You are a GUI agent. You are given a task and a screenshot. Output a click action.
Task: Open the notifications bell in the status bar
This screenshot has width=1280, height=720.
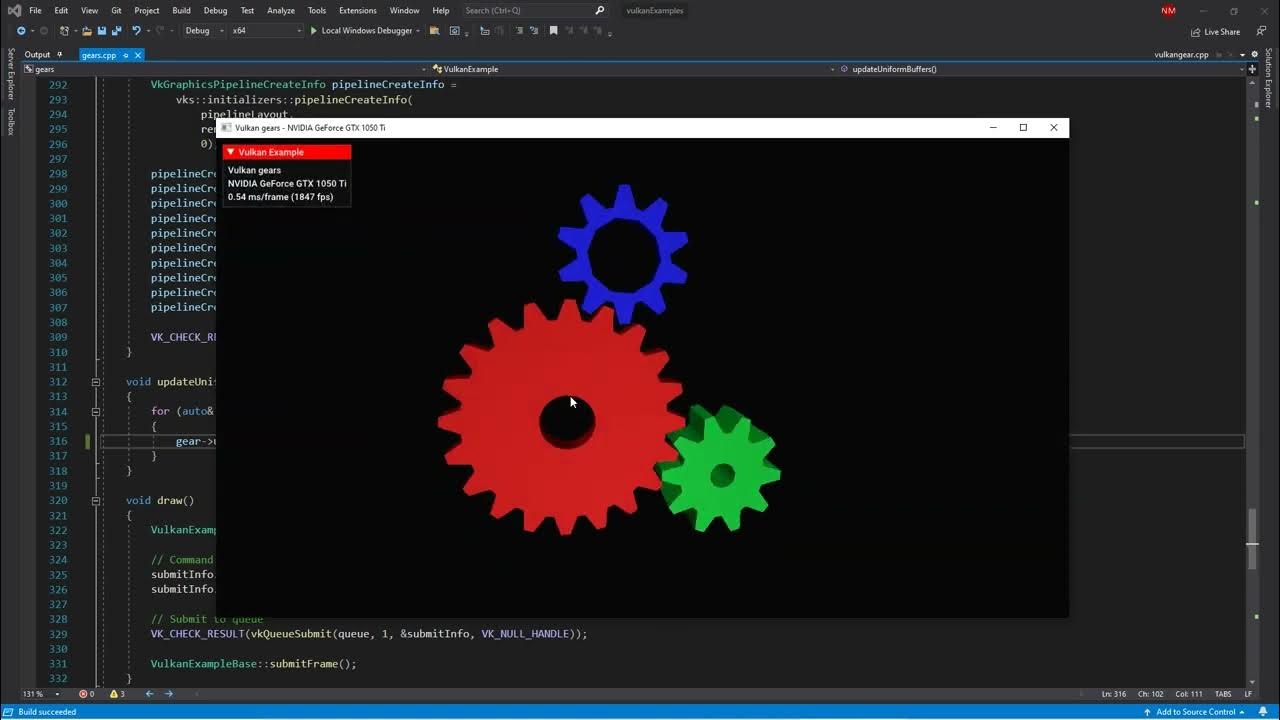[1263, 712]
